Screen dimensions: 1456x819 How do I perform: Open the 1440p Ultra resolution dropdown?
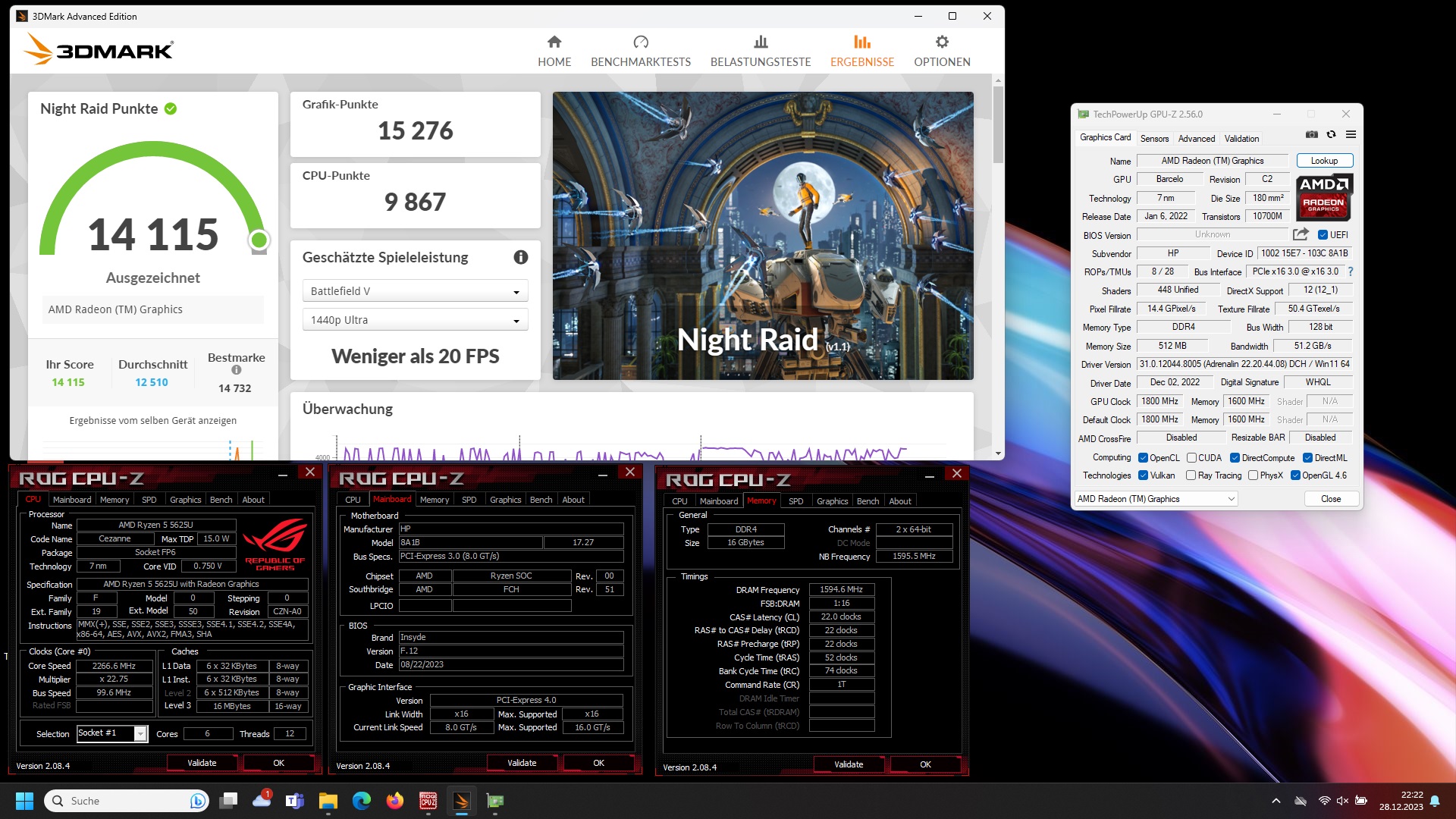(x=415, y=320)
